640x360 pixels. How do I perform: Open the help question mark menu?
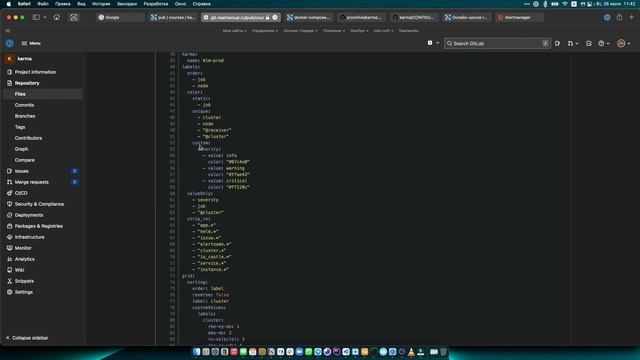point(604,43)
